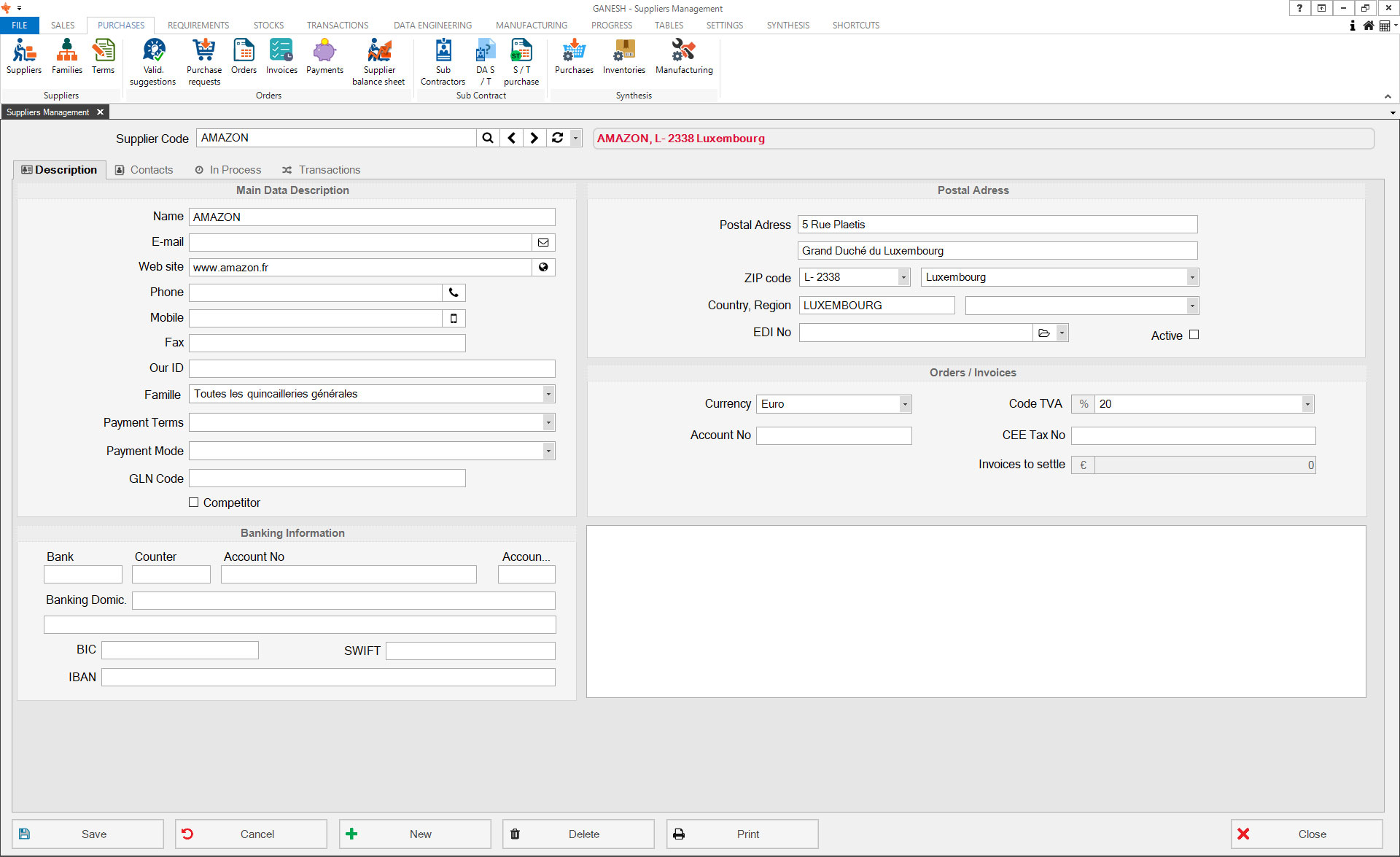Click the refresh supplier icon
This screenshot has width=1400, height=857.
click(558, 138)
